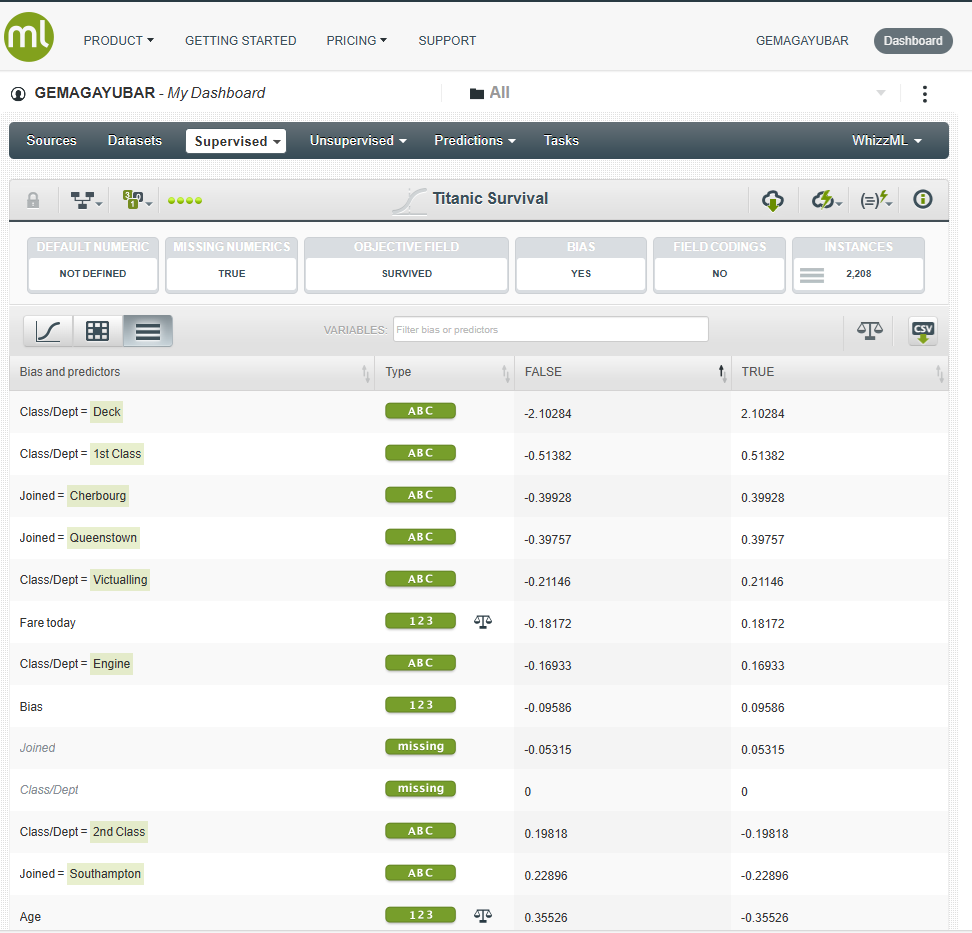972x933 pixels.
Task: Click the BigML logo icon
Action: 29,38
